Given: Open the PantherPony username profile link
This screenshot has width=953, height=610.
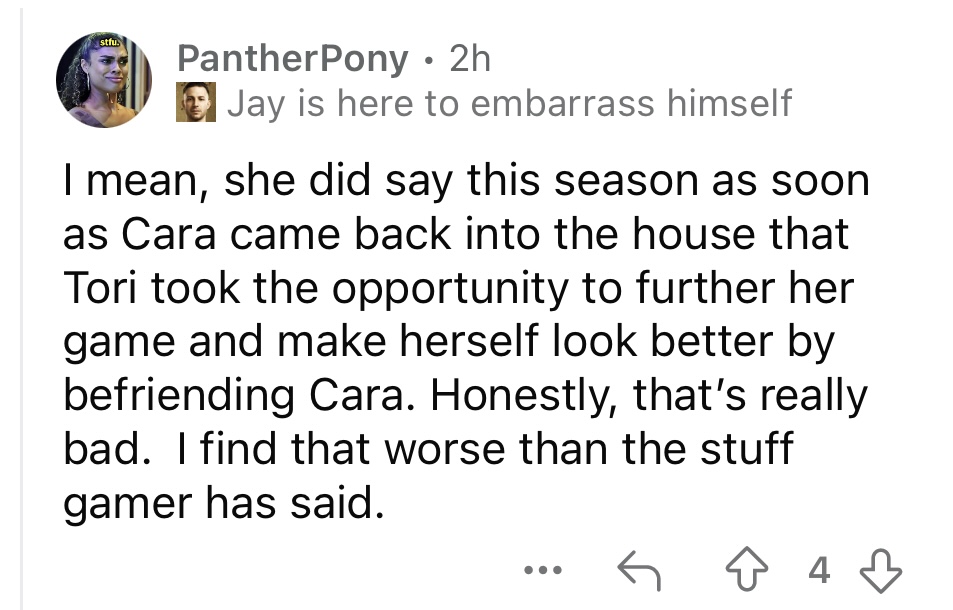Looking at the screenshot, I should click(x=293, y=59).
